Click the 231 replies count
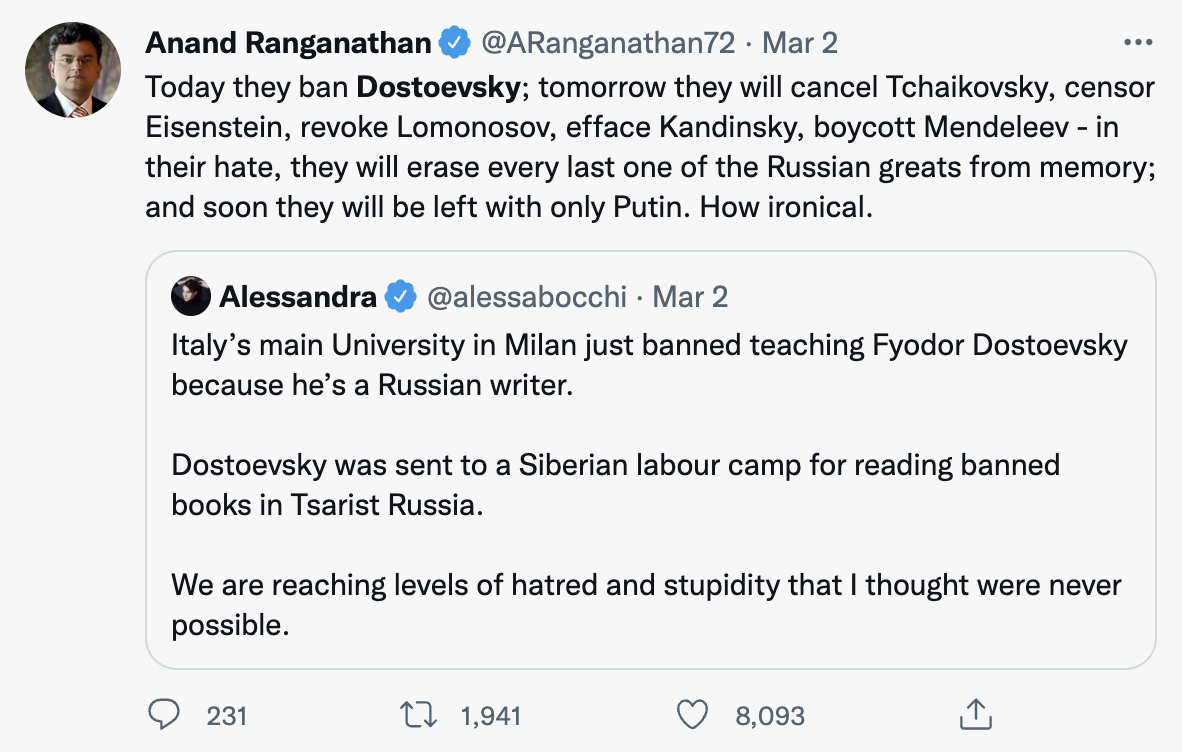Viewport: 1182px width, 752px height. 227,715
